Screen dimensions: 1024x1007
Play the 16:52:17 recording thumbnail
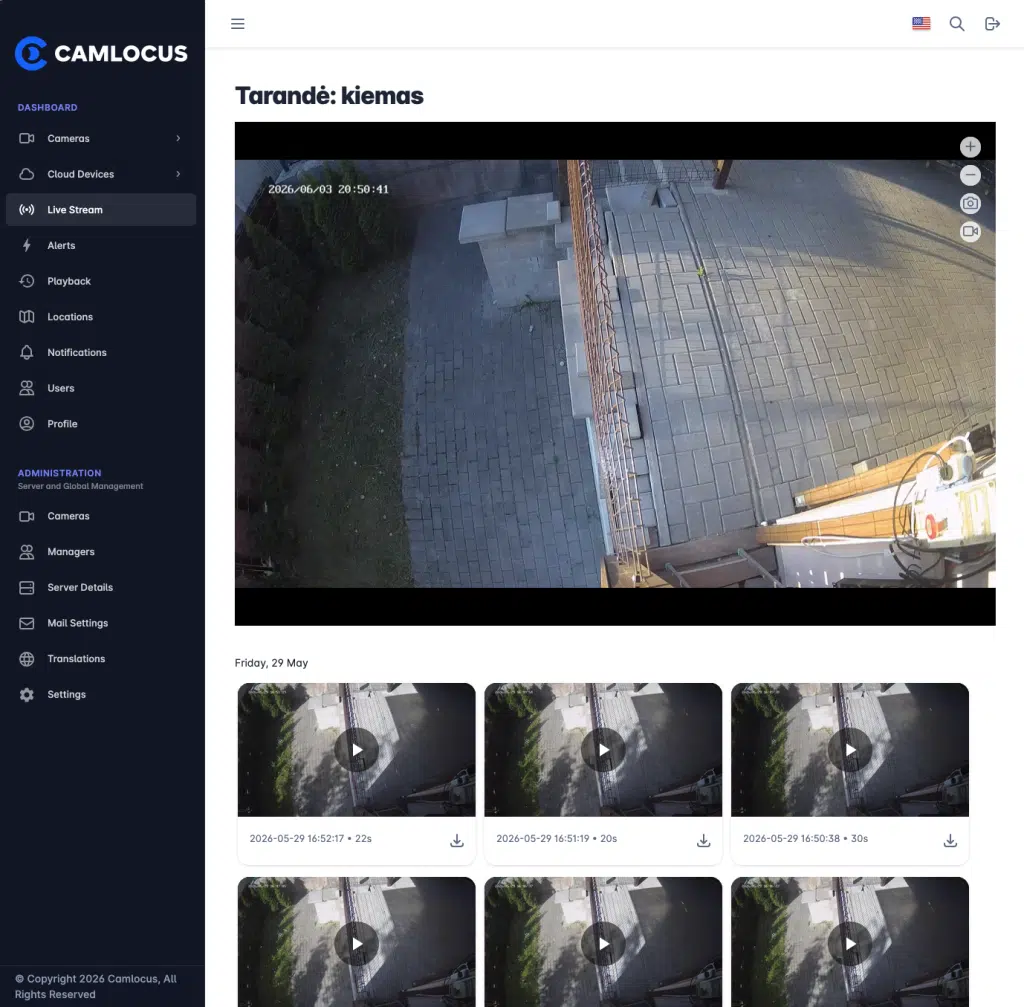tap(357, 750)
